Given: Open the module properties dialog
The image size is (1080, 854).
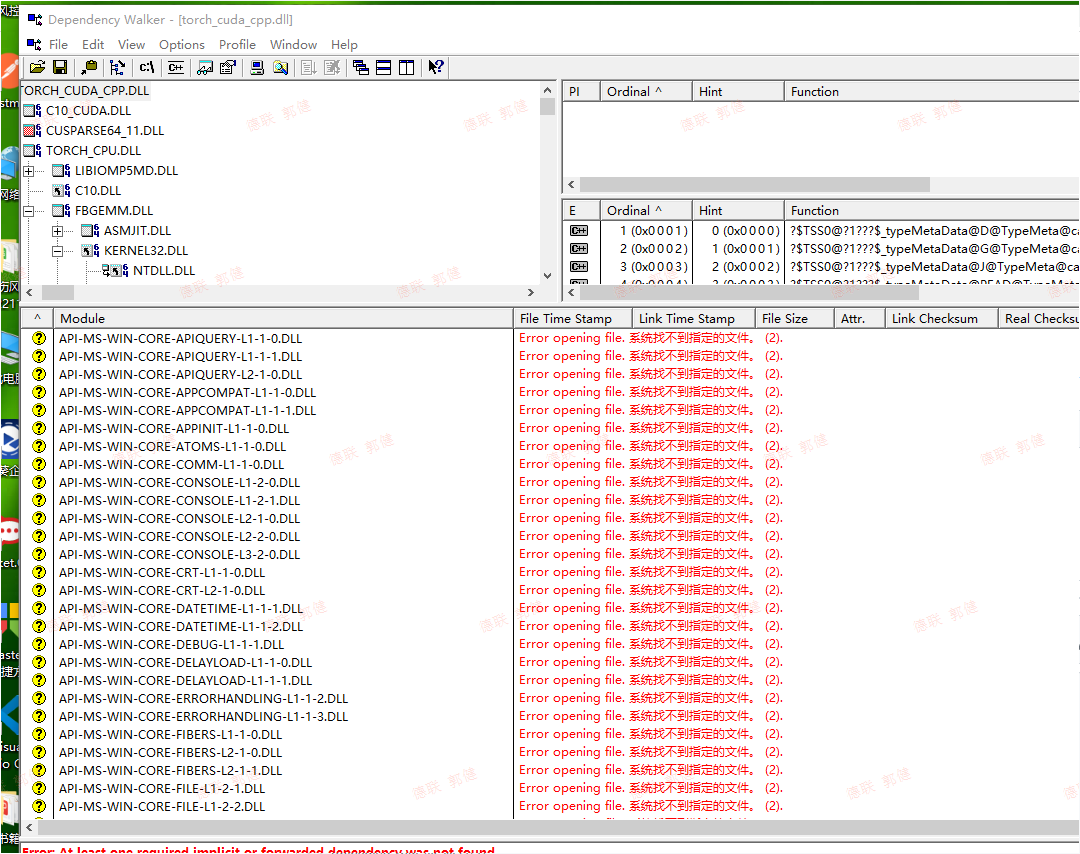Looking at the screenshot, I should tap(227, 67).
